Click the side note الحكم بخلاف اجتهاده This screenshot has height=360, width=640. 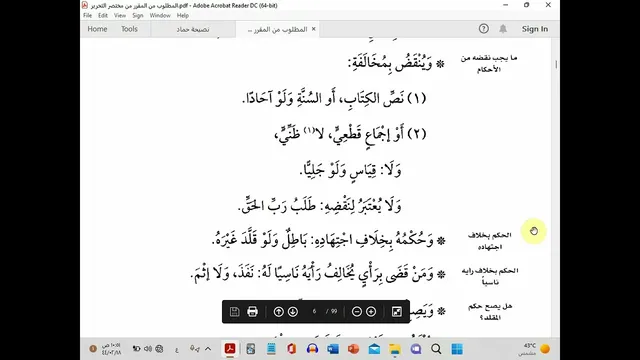[489, 241]
